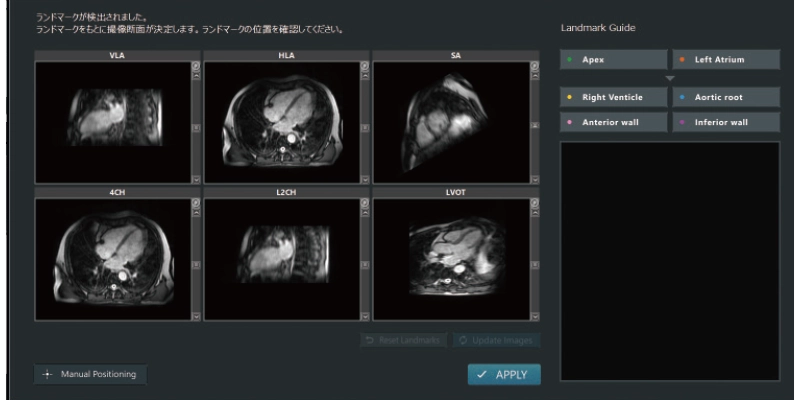Click the round icon atop L2CH view
Screen dimensions: 800x400
[365, 203]
